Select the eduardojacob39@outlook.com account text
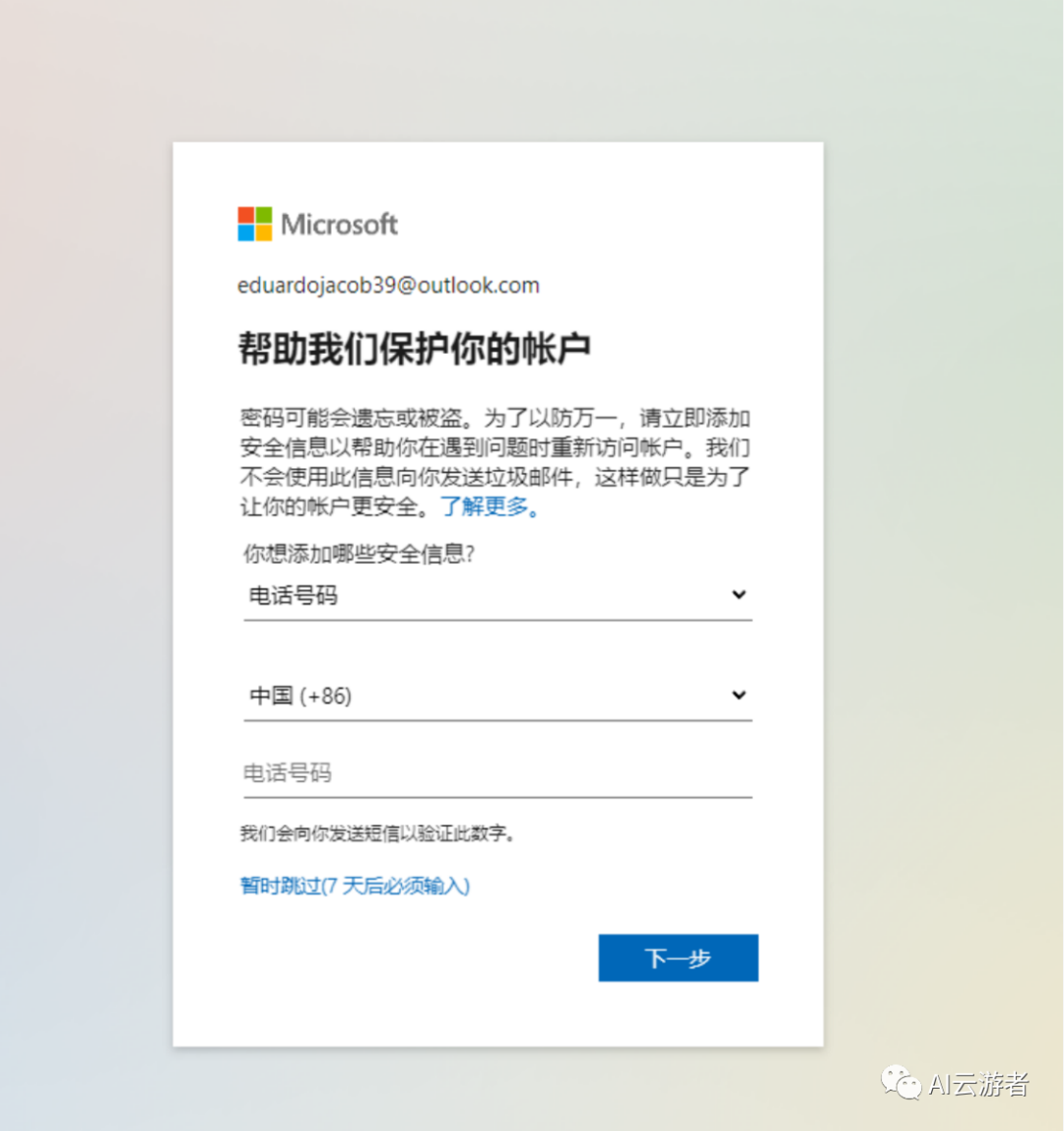The image size is (1064, 1131). click(388, 286)
